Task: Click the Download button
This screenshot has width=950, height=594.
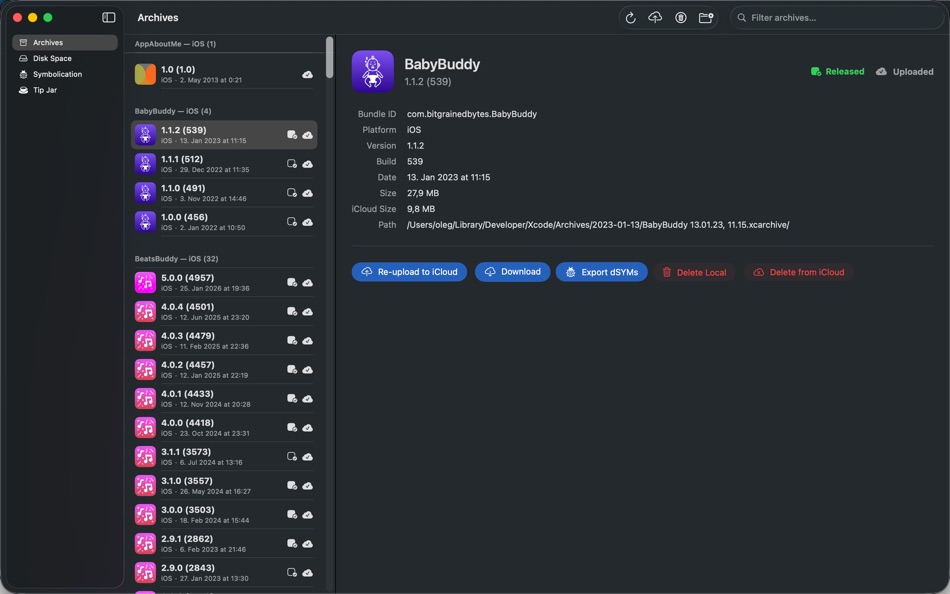Action: pyautogui.click(x=513, y=272)
